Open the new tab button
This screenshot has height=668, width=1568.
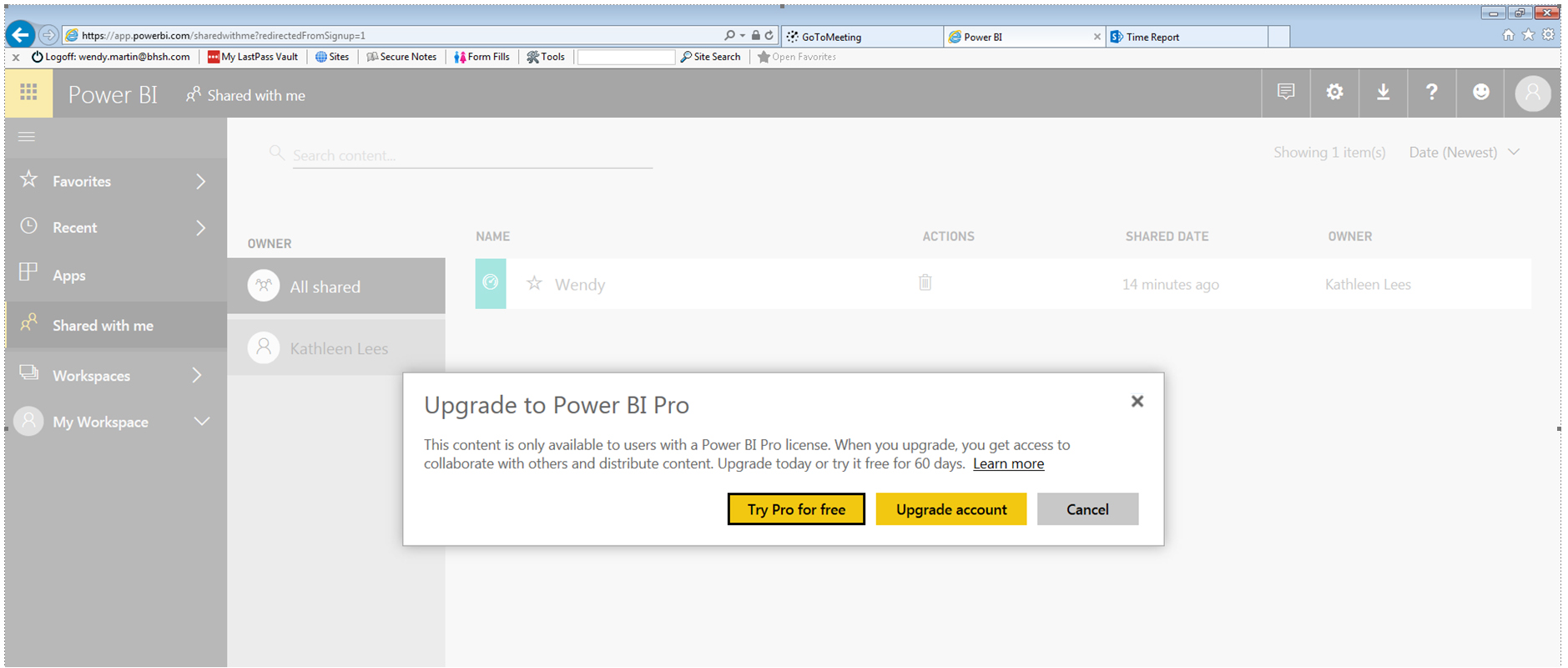point(1279,37)
